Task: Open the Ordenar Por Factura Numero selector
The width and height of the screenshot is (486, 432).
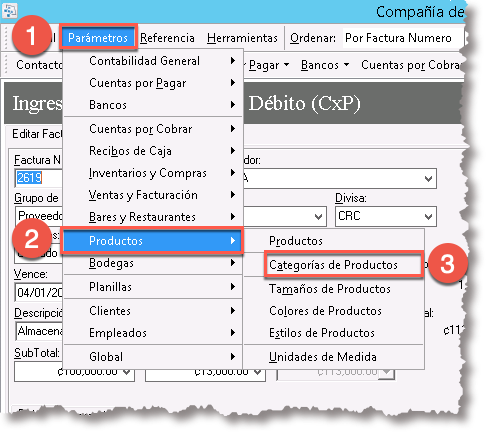Action: [x=403, y=38]
